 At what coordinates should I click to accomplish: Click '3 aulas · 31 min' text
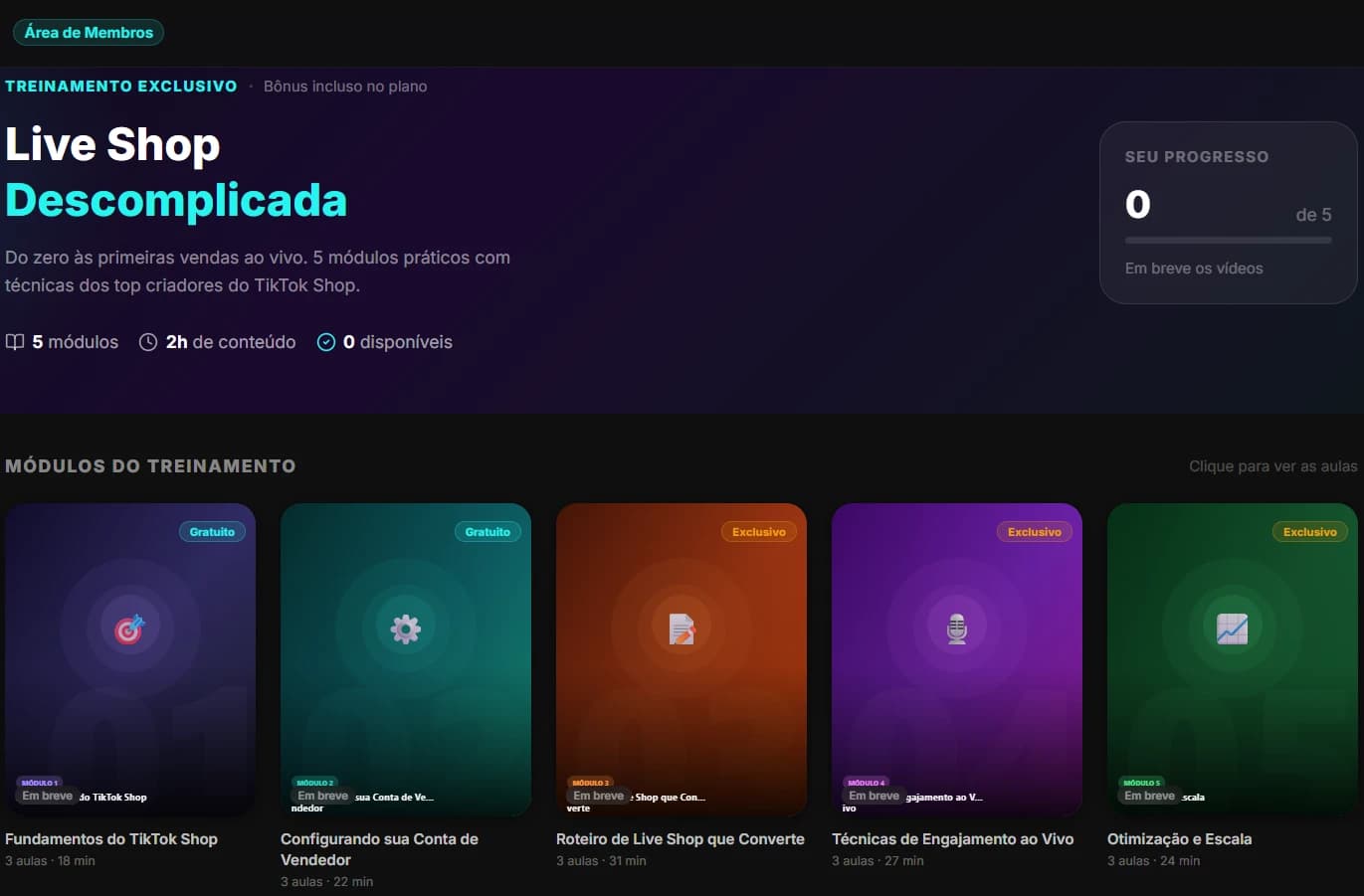(601, 861)
